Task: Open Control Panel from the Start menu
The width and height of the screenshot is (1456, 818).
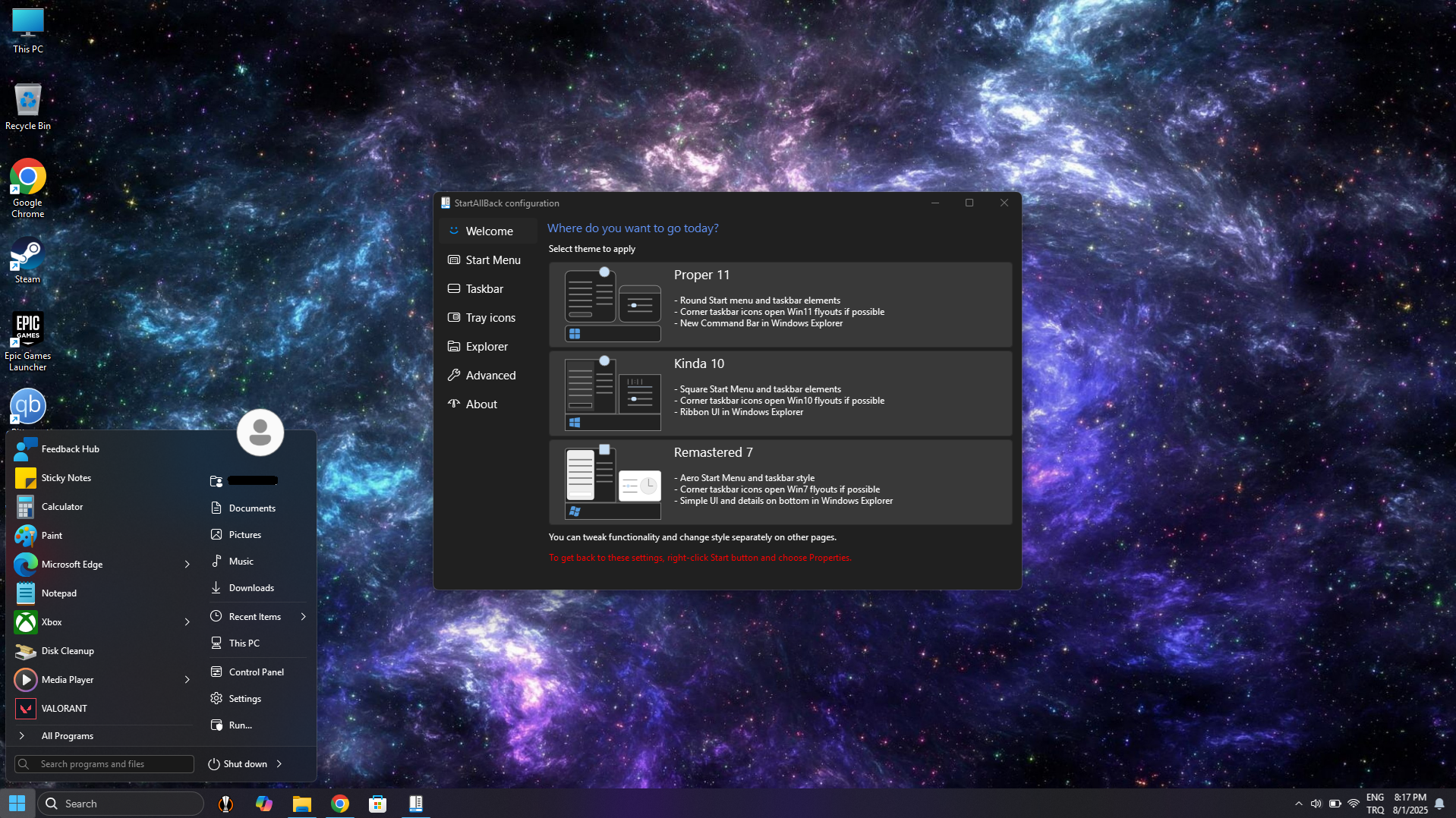Action: pyautogui.click(x=258, y=672)
